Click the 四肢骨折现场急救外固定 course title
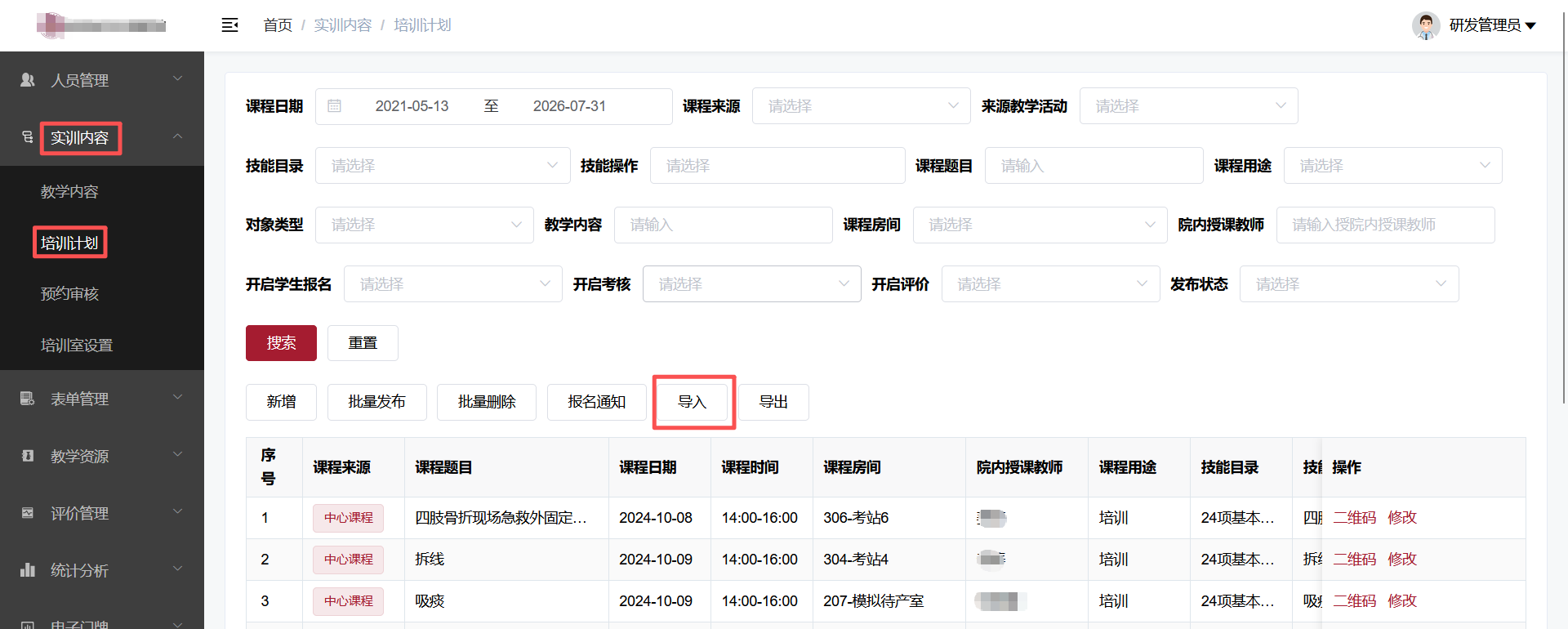The height and width of the screenshot is (629, 1568). click(501, 518)
